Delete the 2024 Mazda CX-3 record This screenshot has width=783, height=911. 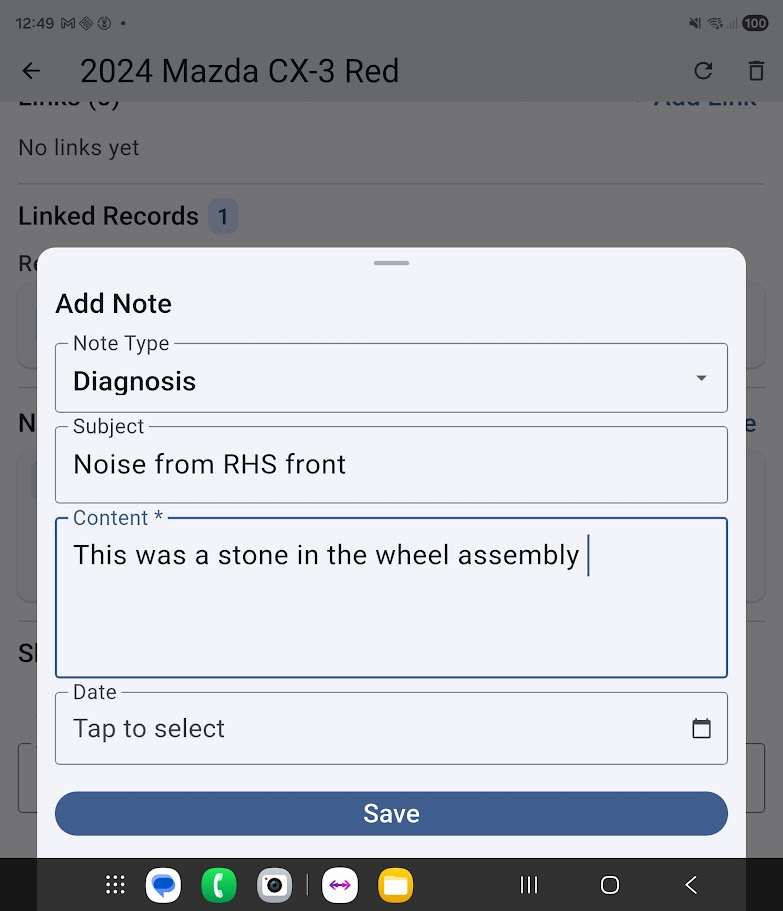pos(756,70)
